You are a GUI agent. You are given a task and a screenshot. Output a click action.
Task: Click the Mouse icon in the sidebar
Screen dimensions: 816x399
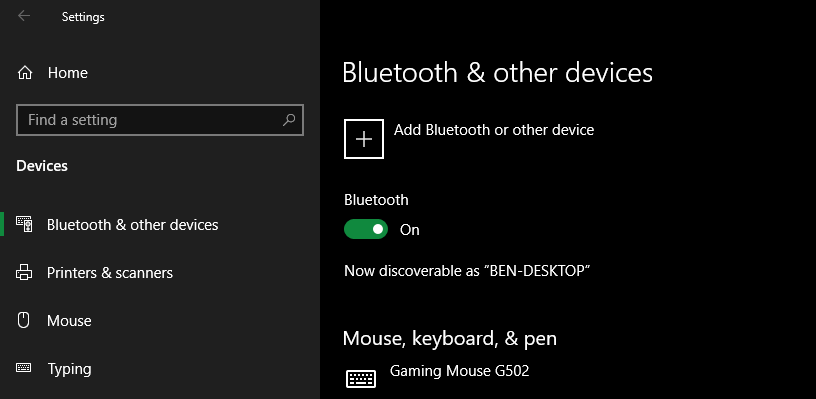click(24, 320)
